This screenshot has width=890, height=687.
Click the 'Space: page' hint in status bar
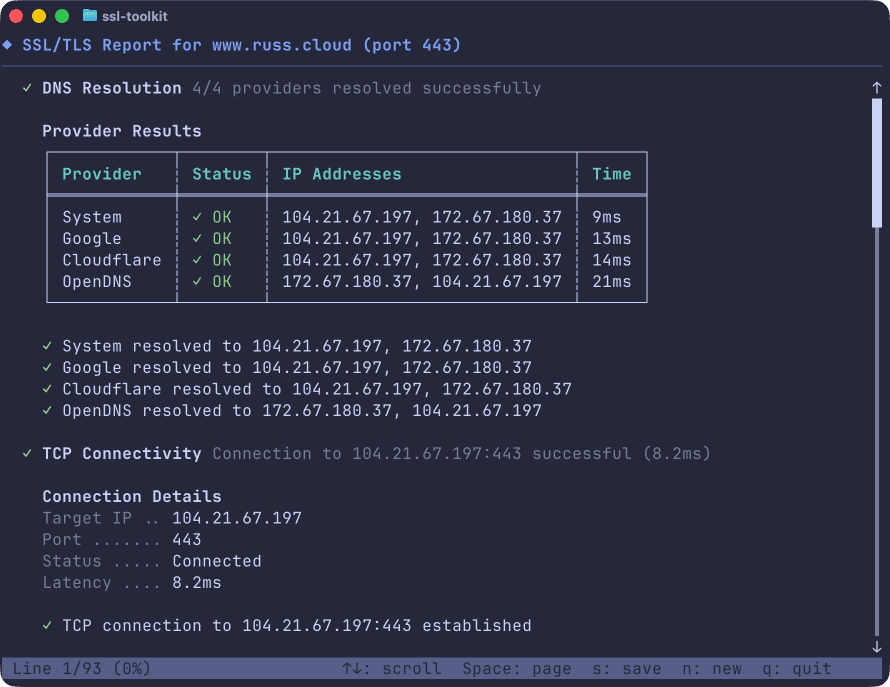pyautogui.click(x=517, y=668)
